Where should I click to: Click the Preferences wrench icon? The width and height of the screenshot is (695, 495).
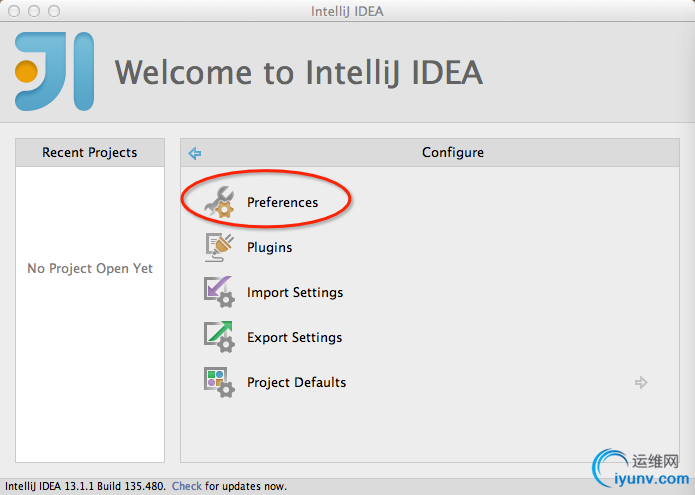218,202
